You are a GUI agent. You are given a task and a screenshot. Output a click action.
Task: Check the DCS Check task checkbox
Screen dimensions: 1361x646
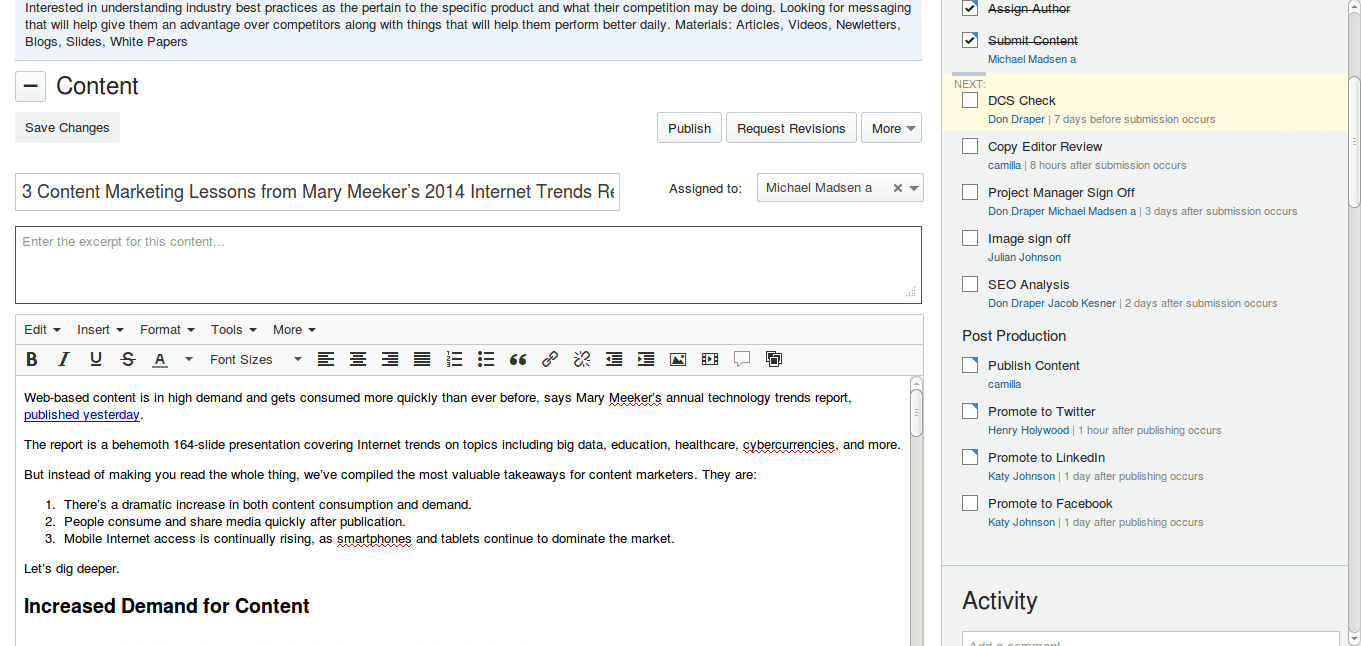tap(970, 100)
